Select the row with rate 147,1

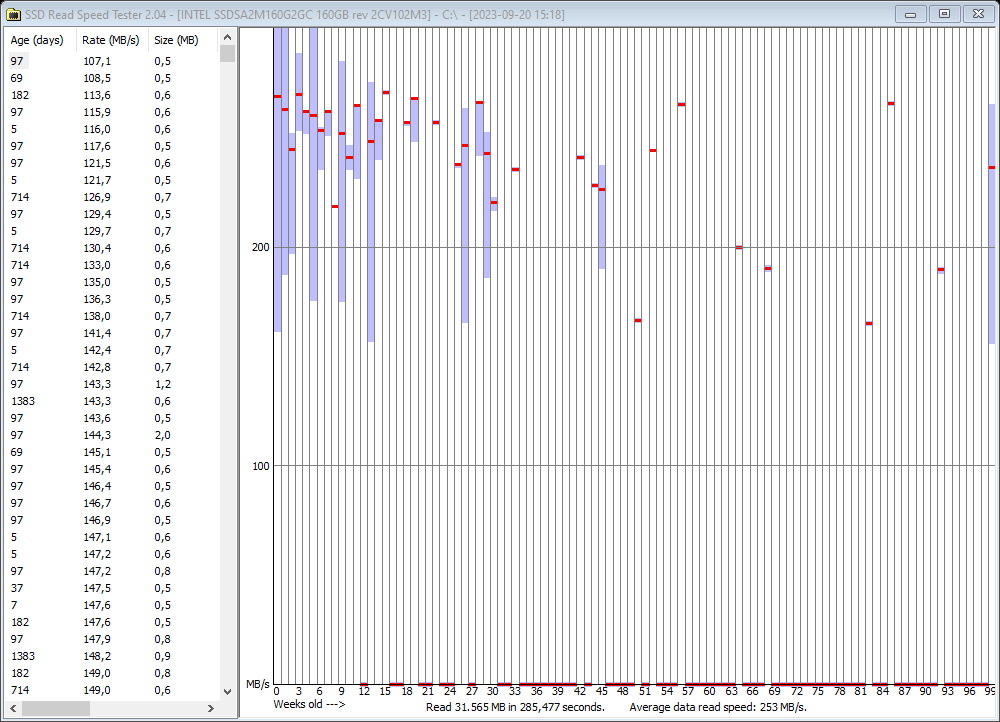113,537
